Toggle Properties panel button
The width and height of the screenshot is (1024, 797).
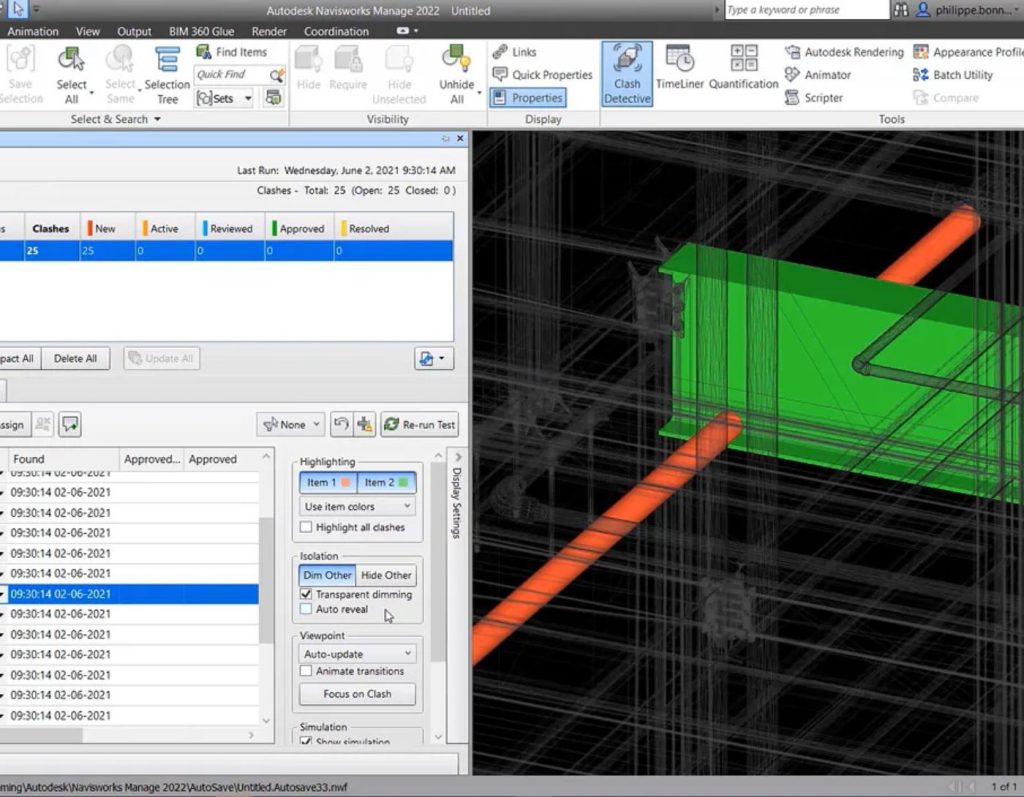528,97
